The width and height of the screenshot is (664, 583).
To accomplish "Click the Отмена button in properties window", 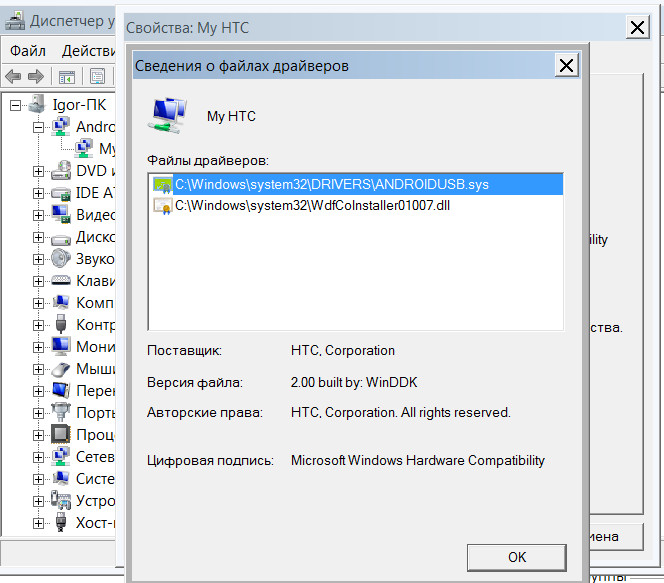I will pos(616,537).
